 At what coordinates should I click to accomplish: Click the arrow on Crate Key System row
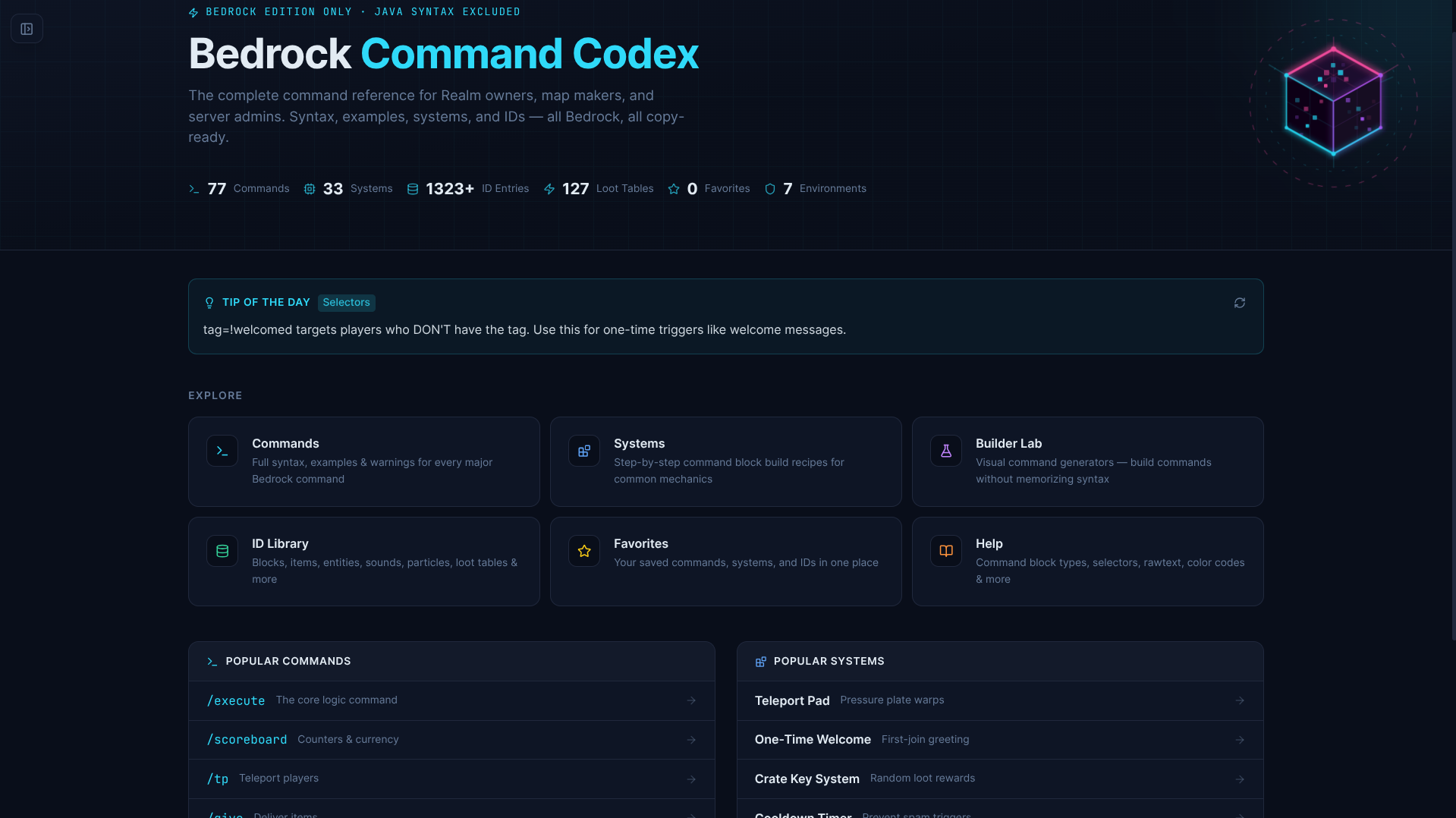pos(1240,779)
